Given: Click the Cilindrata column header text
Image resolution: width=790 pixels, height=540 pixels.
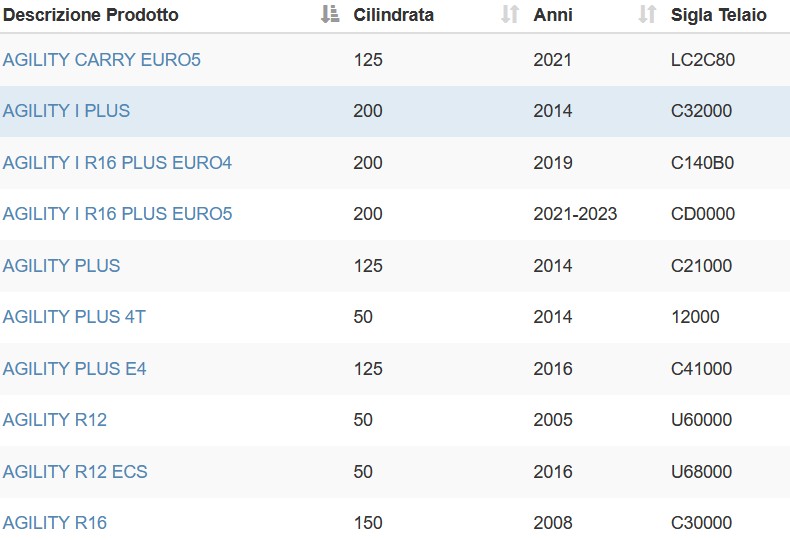Looking at the screenshot, I should pyautogui.click(x=393, y=15).
